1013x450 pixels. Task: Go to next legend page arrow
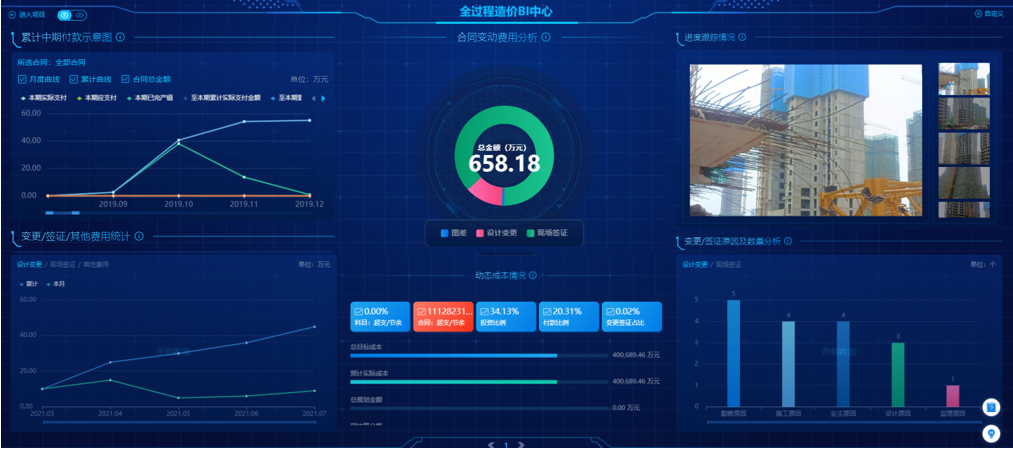pyautogui.click(x=323, y=98)
